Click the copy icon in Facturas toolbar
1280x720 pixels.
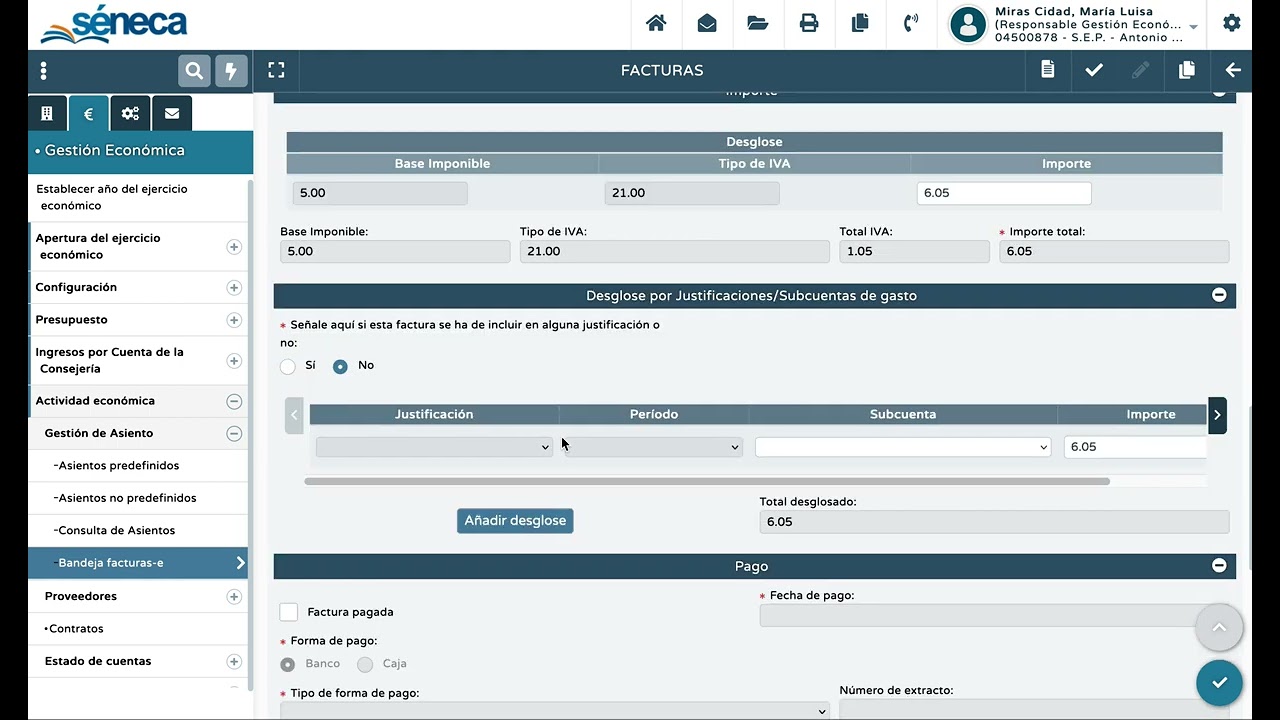pyautogui.click(x=1187, y=70)
